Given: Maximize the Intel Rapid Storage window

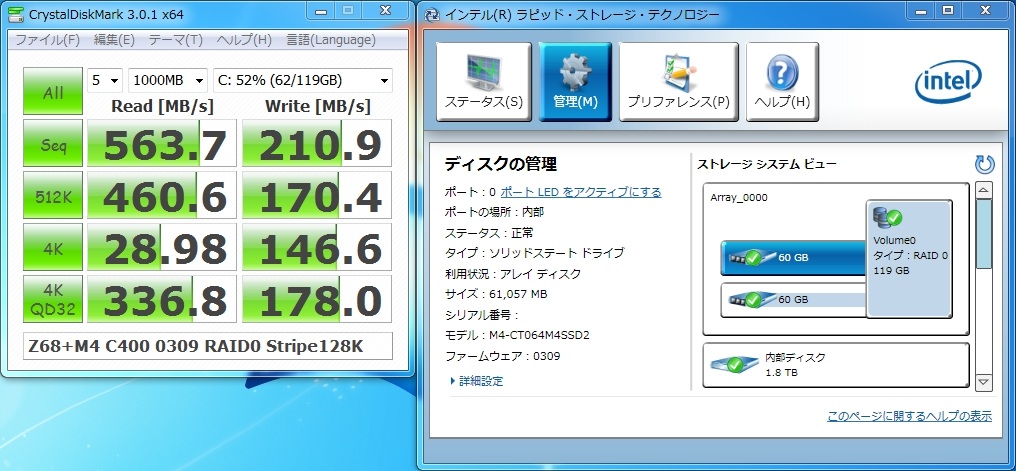Looking at the screenshot, I should coord(948,10).
